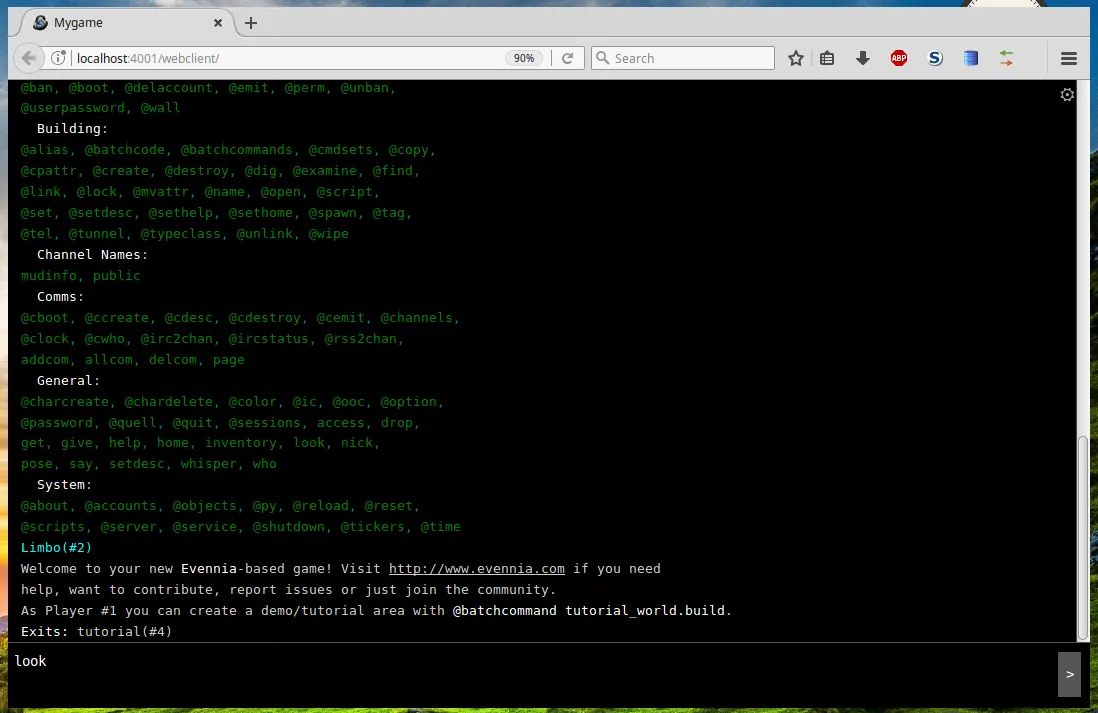Click the 'Channel Names:' heading
Viewport: 1098px width, 713px height.
pos(92,255)
